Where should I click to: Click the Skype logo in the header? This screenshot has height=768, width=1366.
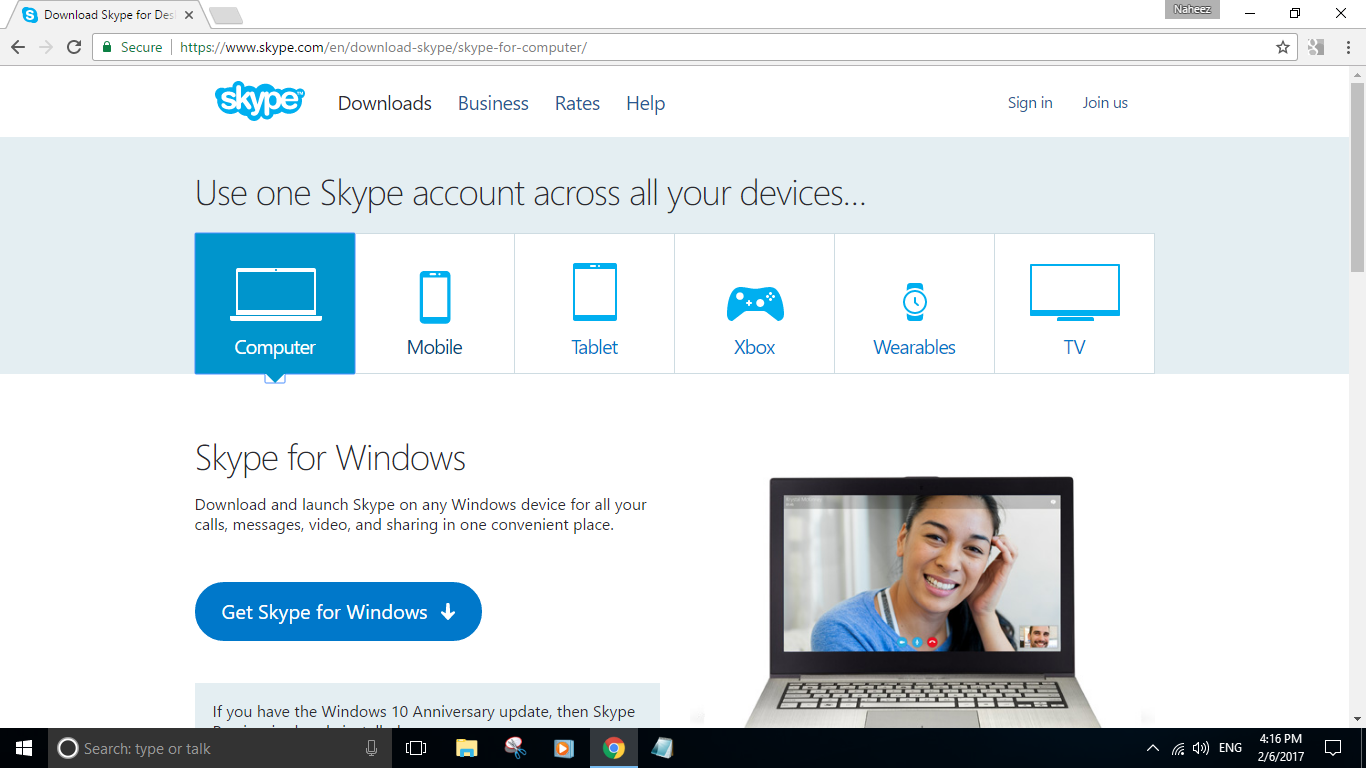click(260, 101)
